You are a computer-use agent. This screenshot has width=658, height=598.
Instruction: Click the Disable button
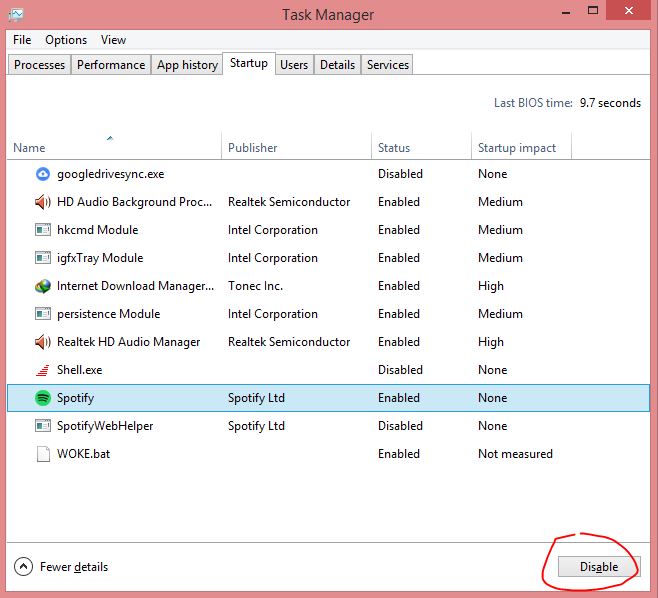coord(599,567)
